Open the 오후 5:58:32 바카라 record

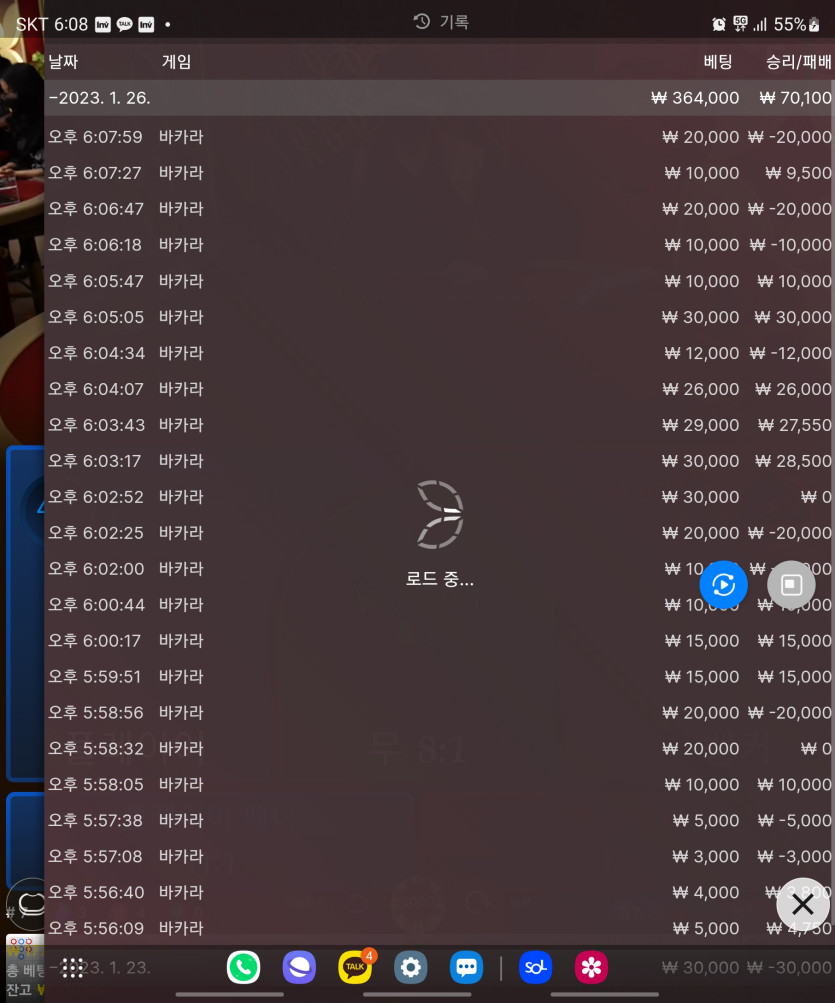pos(439,748)
